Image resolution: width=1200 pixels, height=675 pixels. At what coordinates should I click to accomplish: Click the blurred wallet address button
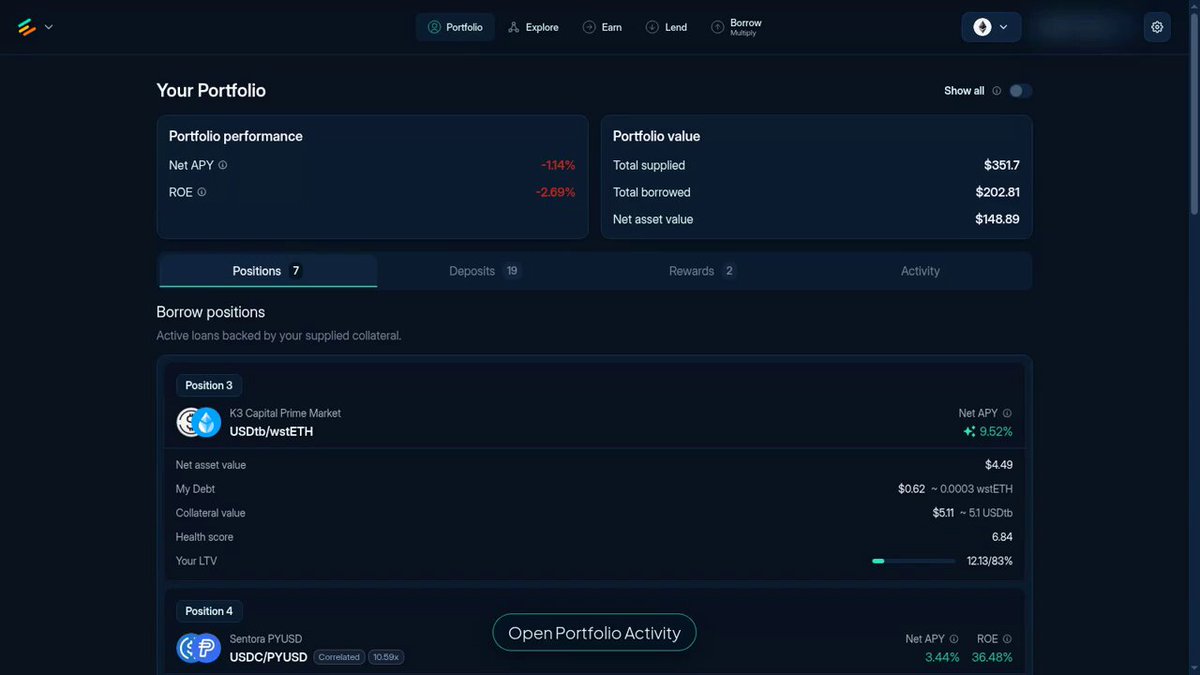coord(1084,27)
